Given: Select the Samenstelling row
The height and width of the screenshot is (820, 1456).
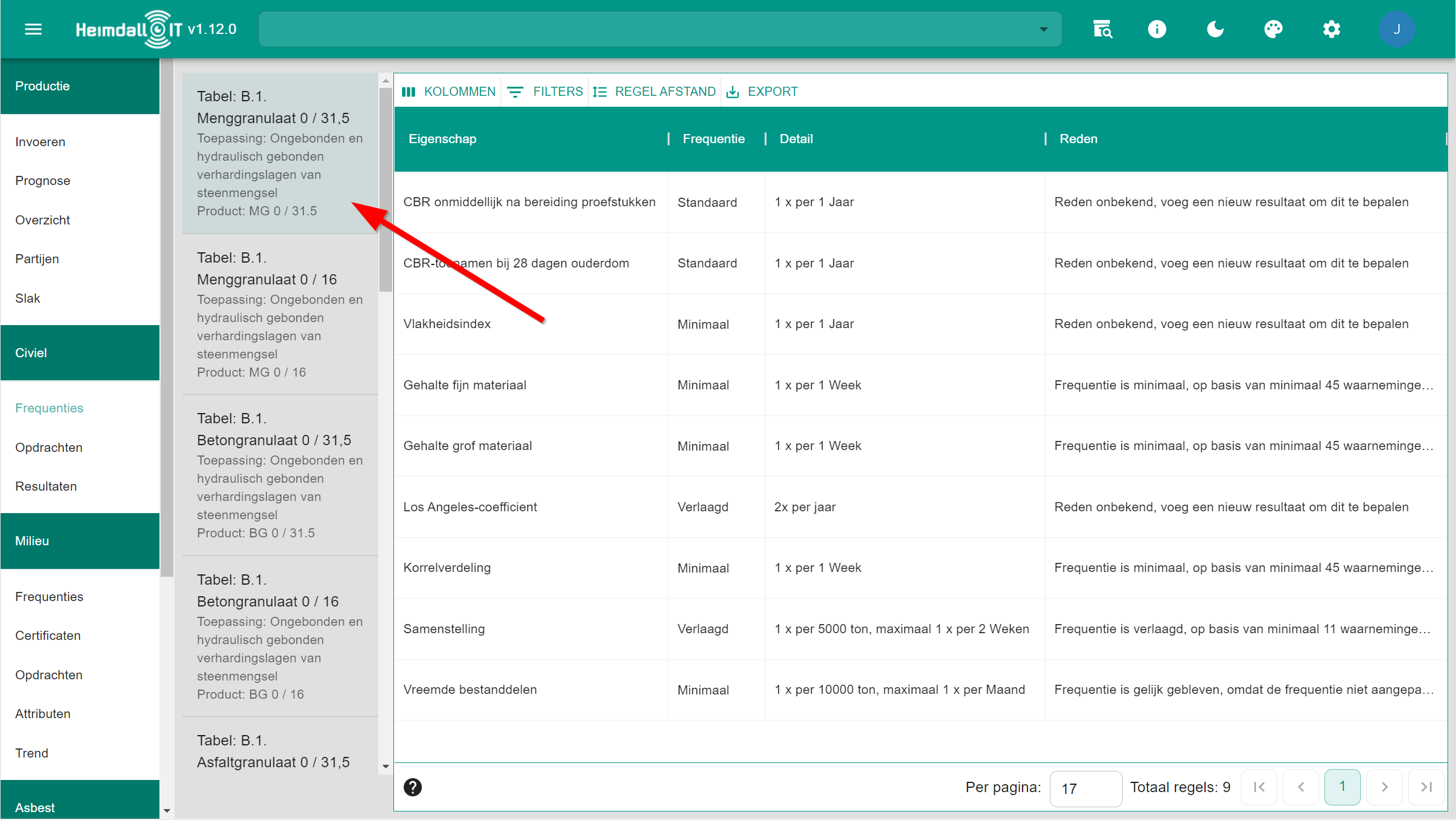Looking at the screenshot, I should click(920, 629).
